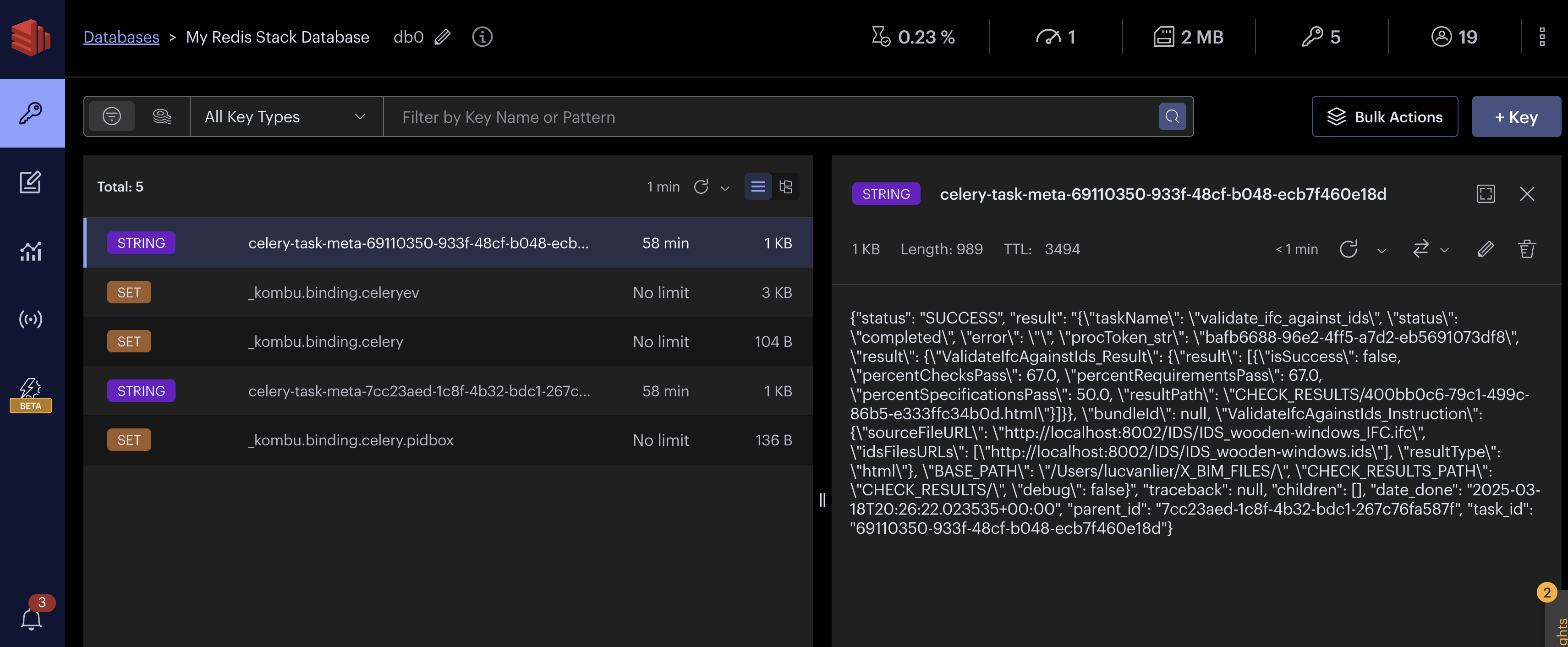The height and width of the screenshot is (647, 1568).
Task: Show database info icon
Action: tap(482, 37)
